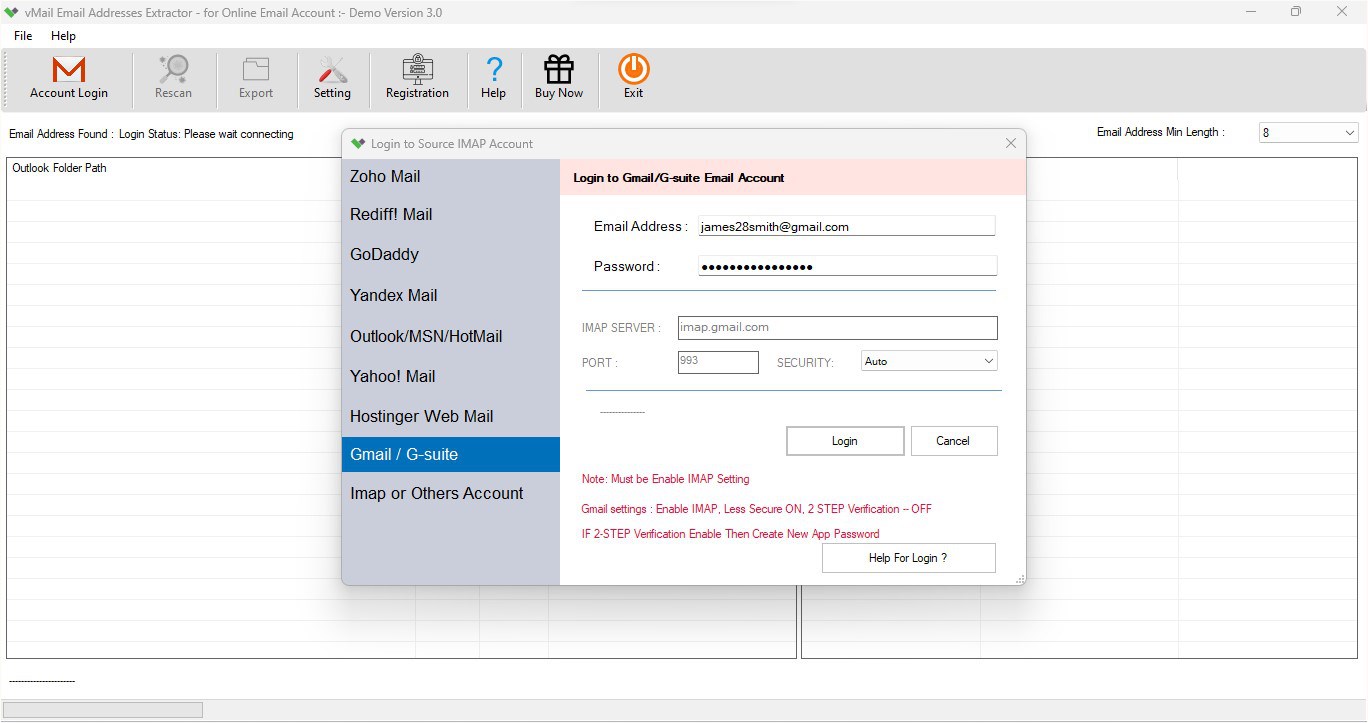Image resolution: width=1368 pixels, height=723 pixels.
Task: Click the PORT field showing 993
Action: tap(718, 361)
